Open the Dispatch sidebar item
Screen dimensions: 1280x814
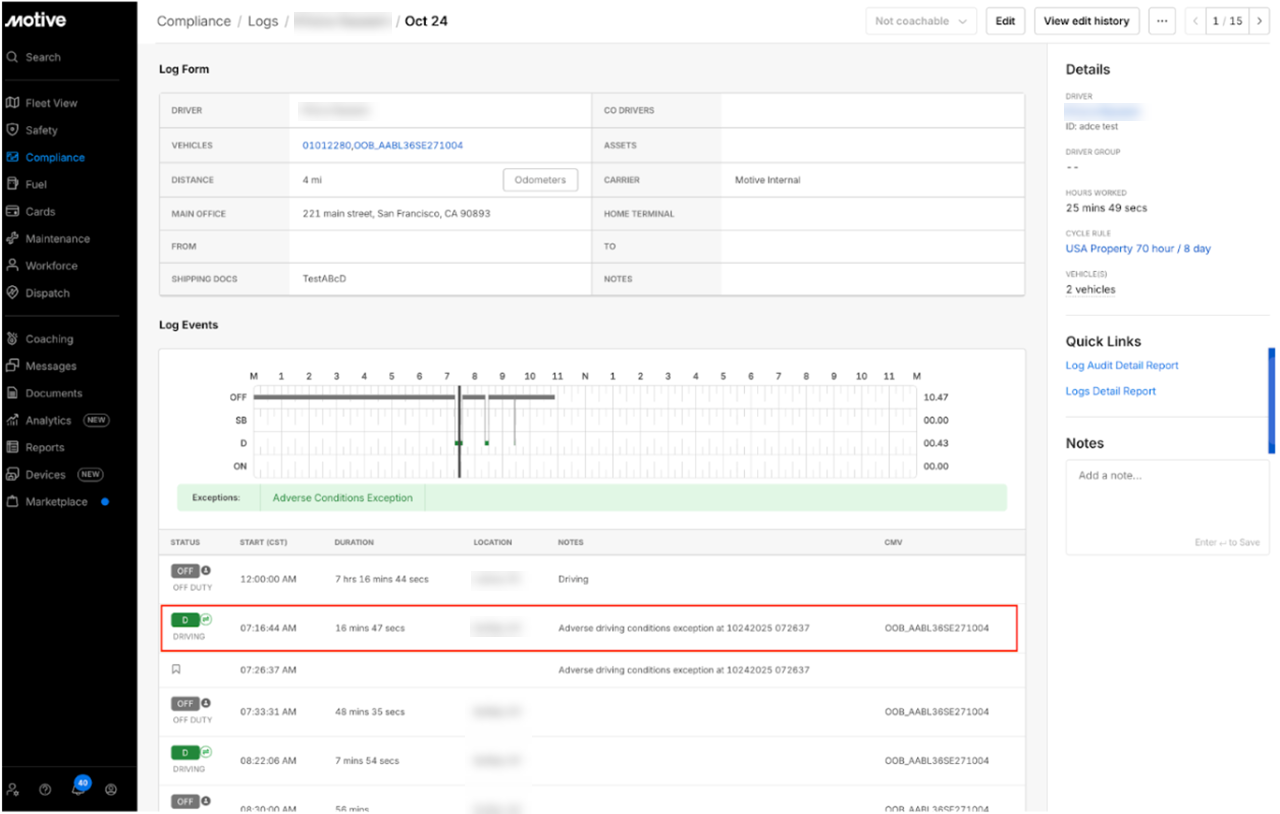point(47,293)
